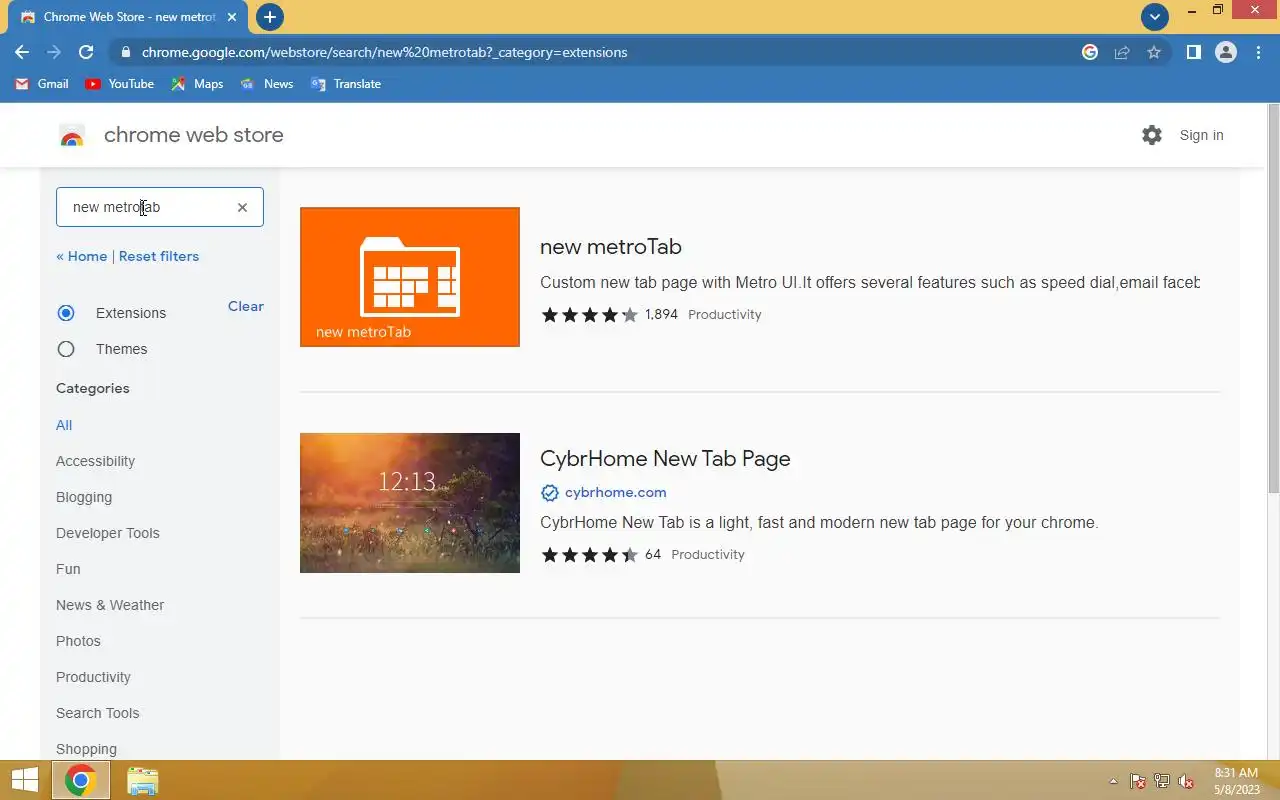The image size is (1280, 800).
Task: Open the side panel icon
Action: tap(1193, 52)
